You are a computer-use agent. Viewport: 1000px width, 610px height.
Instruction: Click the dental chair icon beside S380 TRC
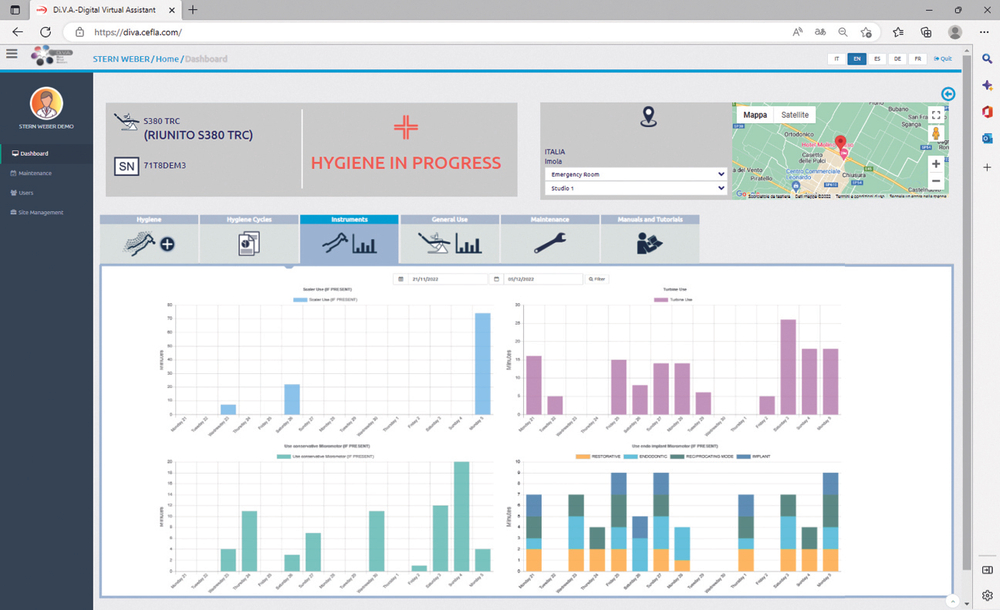126,122
